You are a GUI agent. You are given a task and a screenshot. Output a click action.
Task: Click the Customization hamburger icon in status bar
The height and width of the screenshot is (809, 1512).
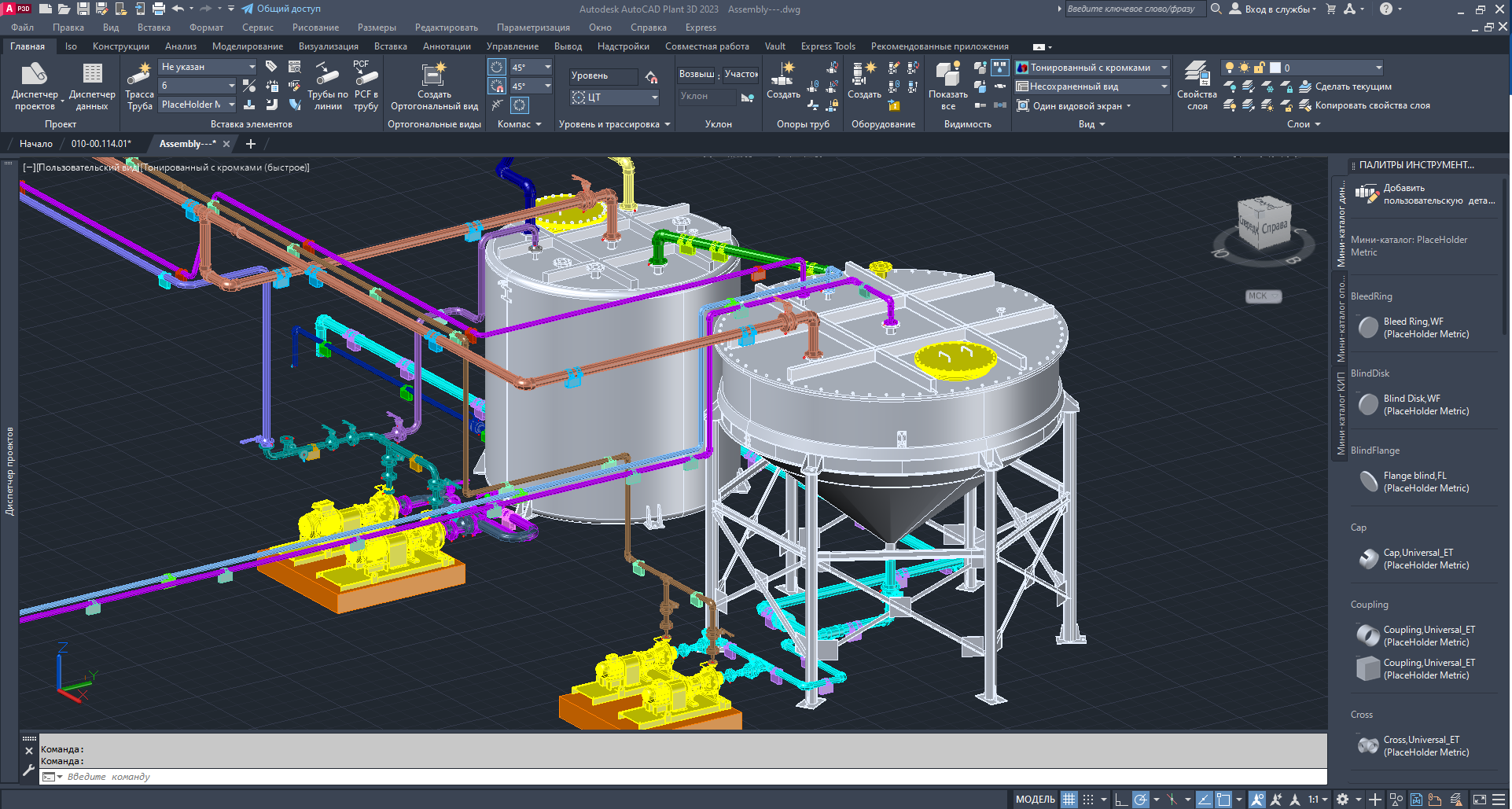pyautogui.click(x=1500, y=800)
